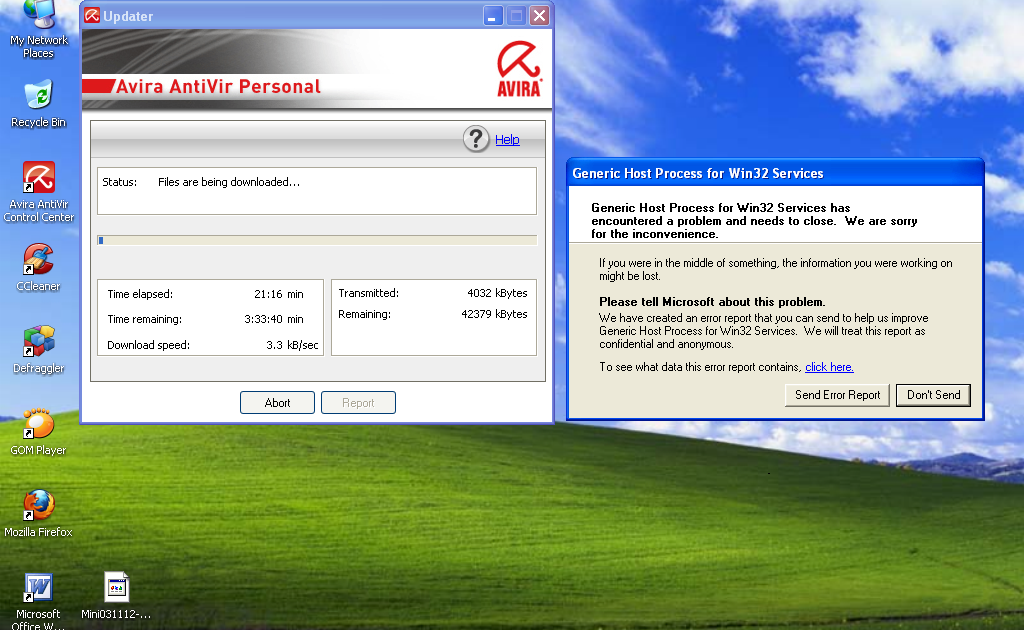Image resolution: width=1024 pixels, height=630 pixels.
Task: Open the Defraggler desktop shortcut
Action: point(39,350)
